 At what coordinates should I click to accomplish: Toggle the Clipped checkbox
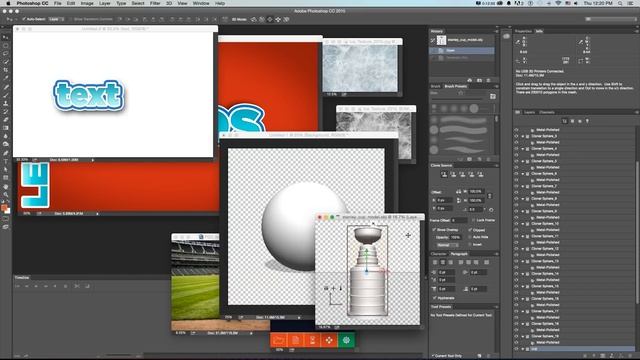point(470,230)
